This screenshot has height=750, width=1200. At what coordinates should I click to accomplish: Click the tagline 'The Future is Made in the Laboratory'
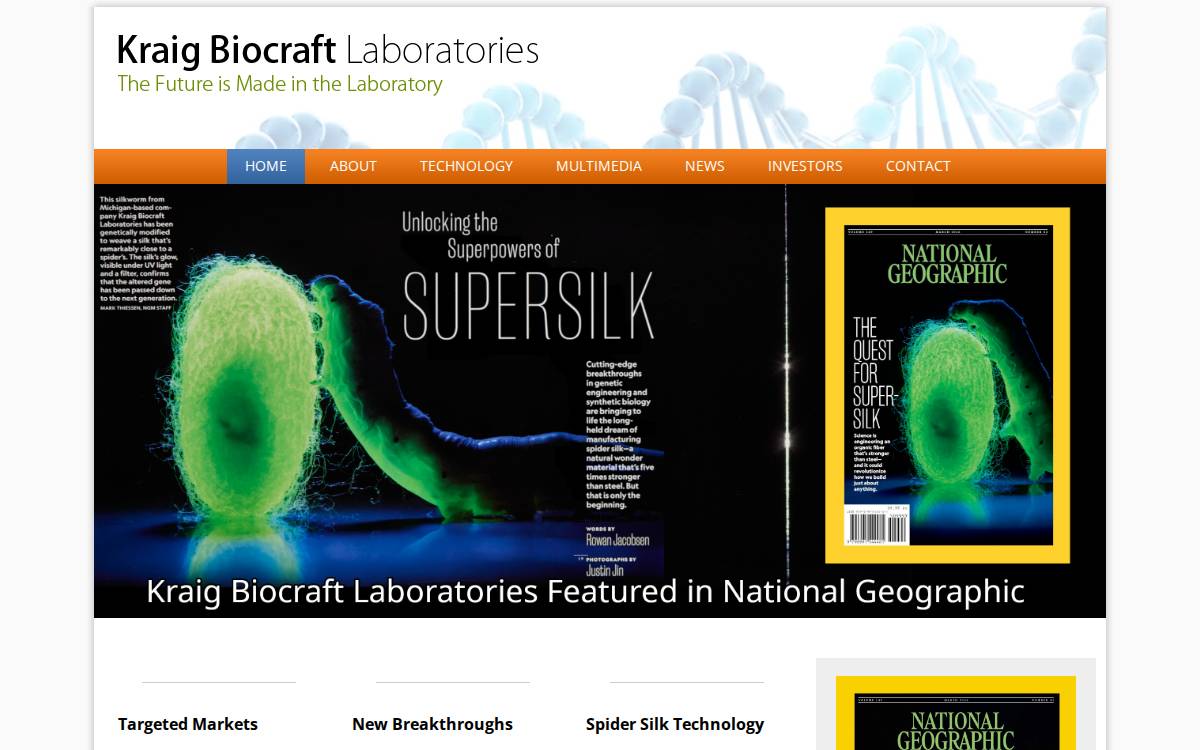pyautogui.click(x=280, y=84)
